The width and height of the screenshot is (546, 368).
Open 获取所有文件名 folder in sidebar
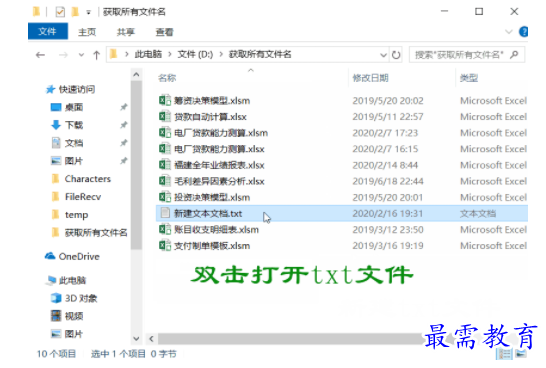[96, 233]
